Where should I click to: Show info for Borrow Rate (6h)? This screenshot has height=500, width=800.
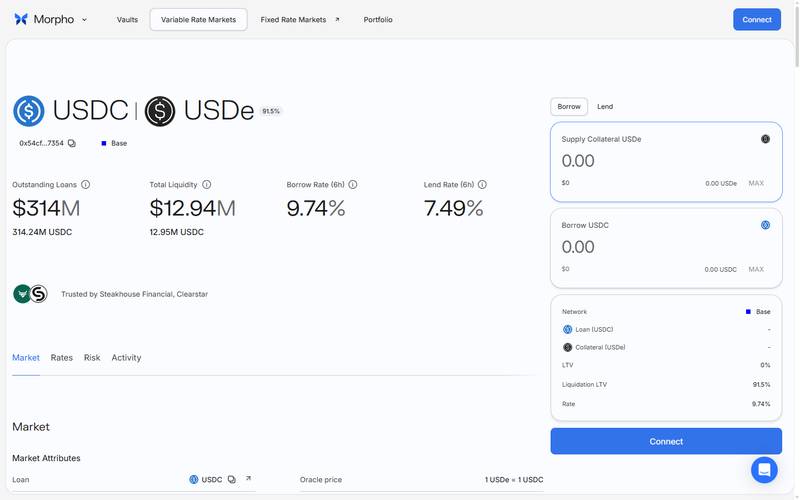click(x=353, y=185)
